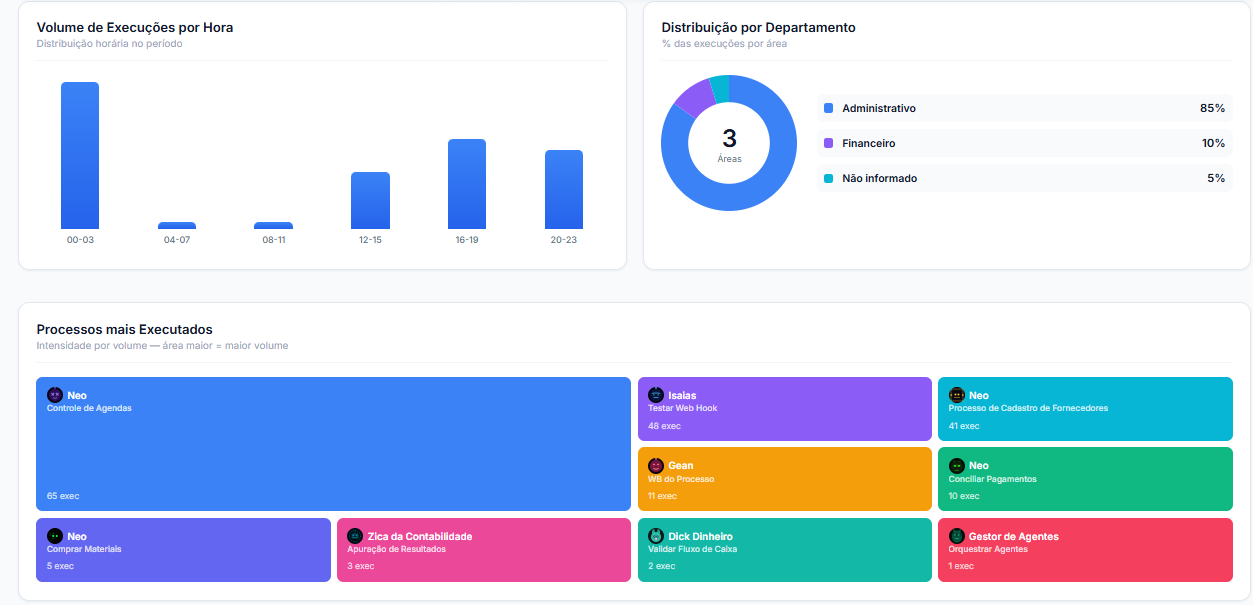The width and height of the screenshot is (1253, 605).
Task: Click the 85% value
Action: point(1212,108)
